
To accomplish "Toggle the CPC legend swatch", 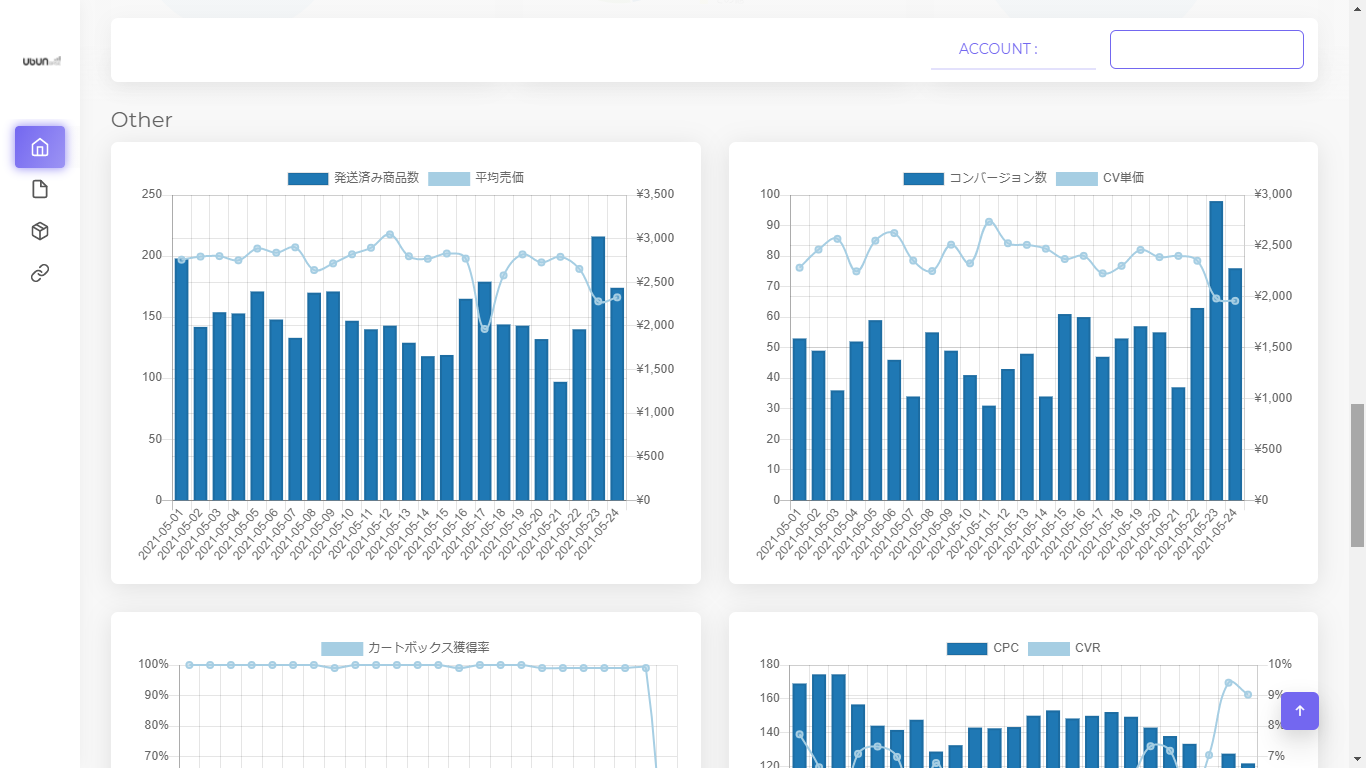I will coord(967,648).
